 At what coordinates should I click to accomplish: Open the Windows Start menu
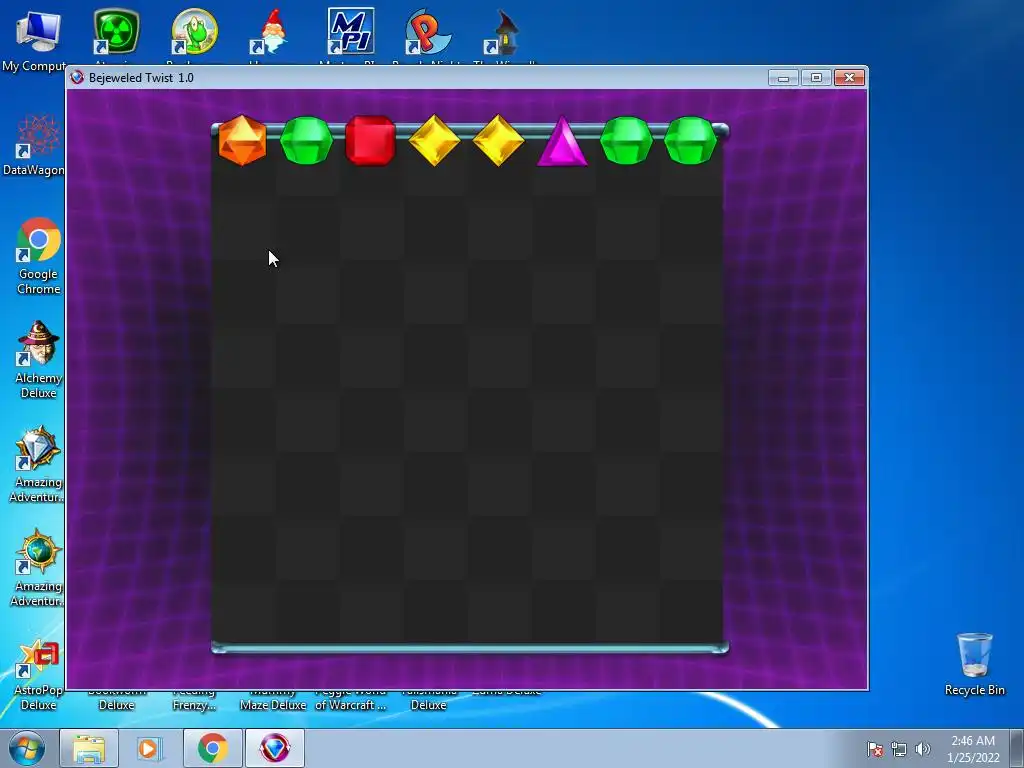click(27, 748)
